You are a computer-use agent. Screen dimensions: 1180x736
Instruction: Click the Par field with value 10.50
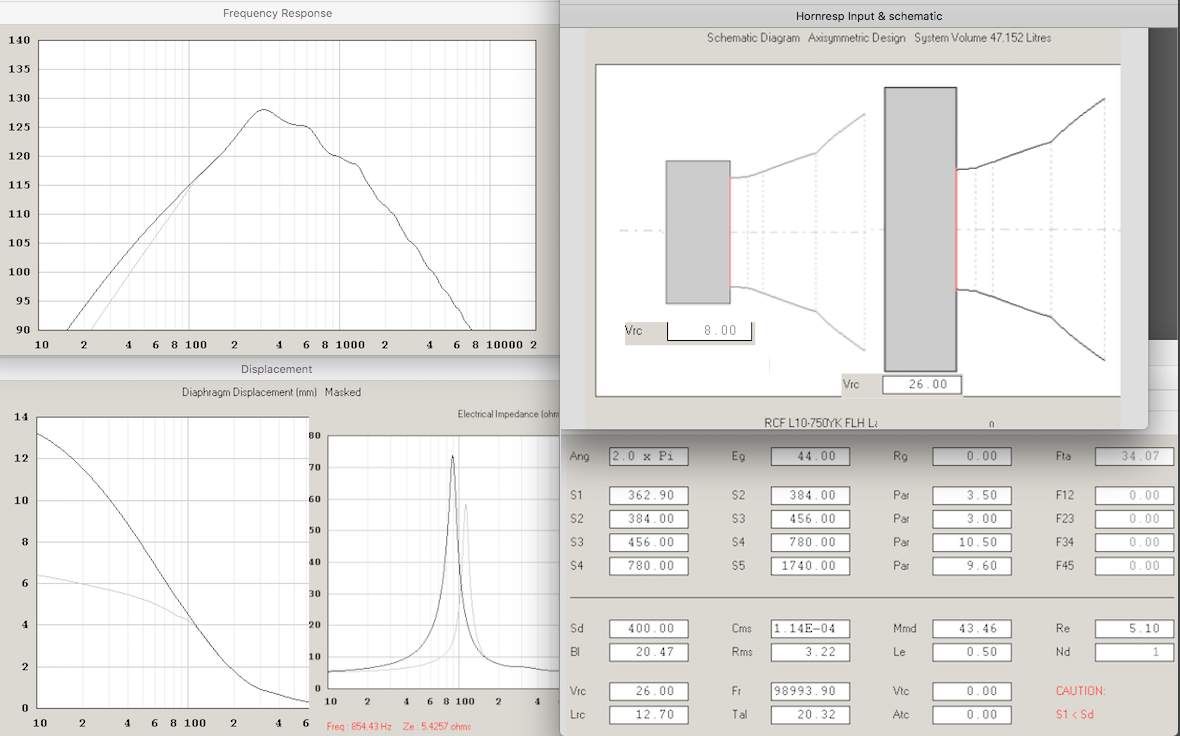[x=972, y=542]
